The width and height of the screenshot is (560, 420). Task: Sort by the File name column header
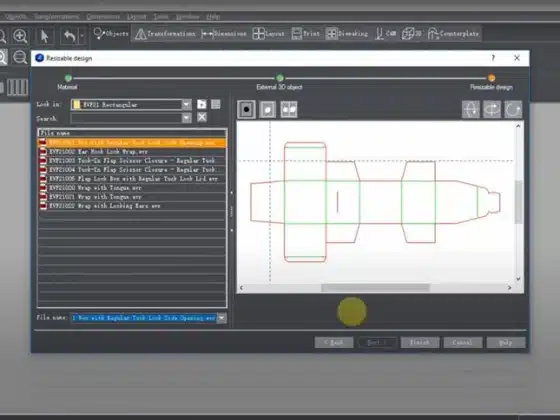pos(132,133)
